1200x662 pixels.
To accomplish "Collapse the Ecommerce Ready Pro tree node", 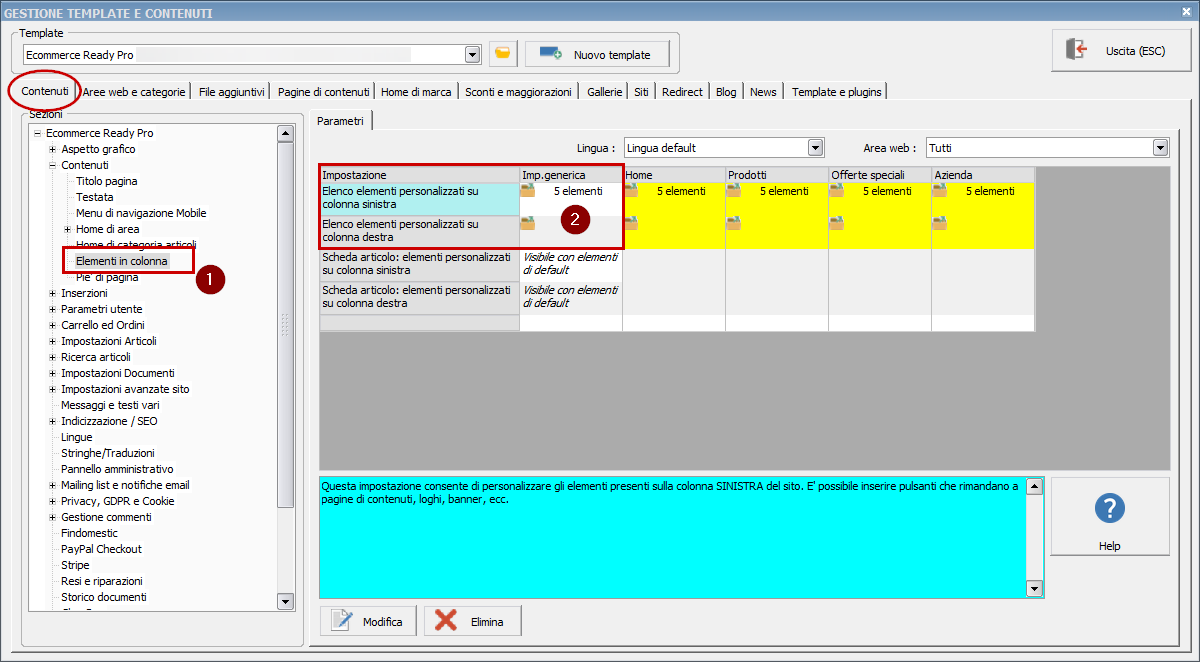I will coord(38,133).
